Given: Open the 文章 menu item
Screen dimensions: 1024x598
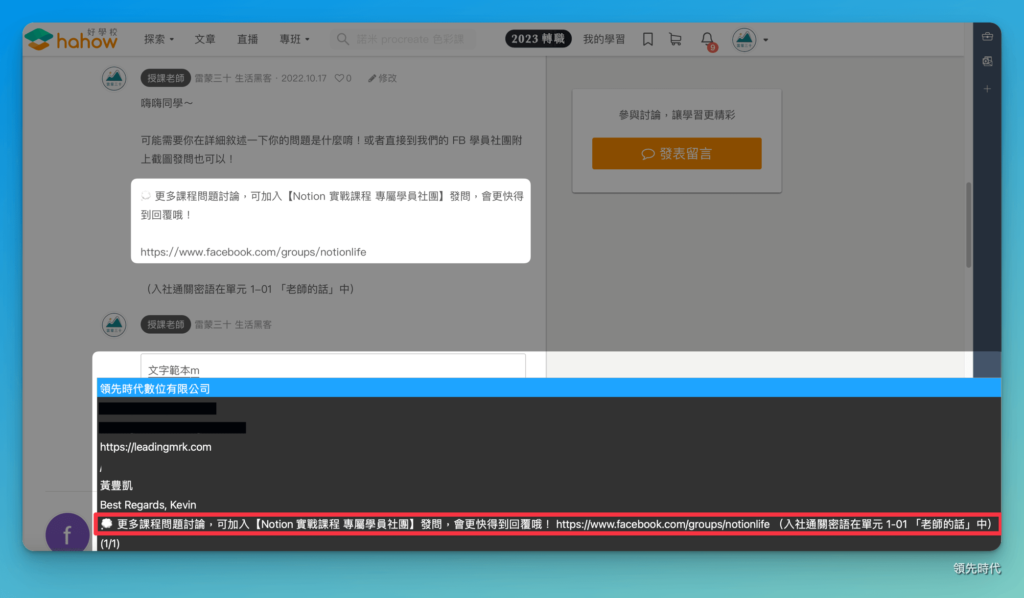Looking at the screenshot, I should pyautogui.click(x=204, y=39).
